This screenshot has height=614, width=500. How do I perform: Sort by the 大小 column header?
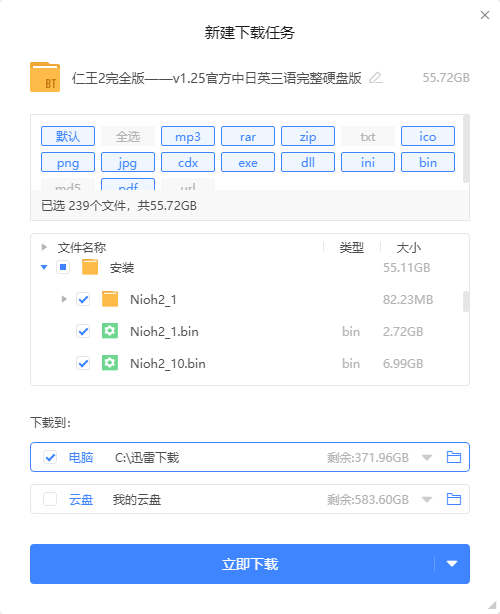[408, 247]
